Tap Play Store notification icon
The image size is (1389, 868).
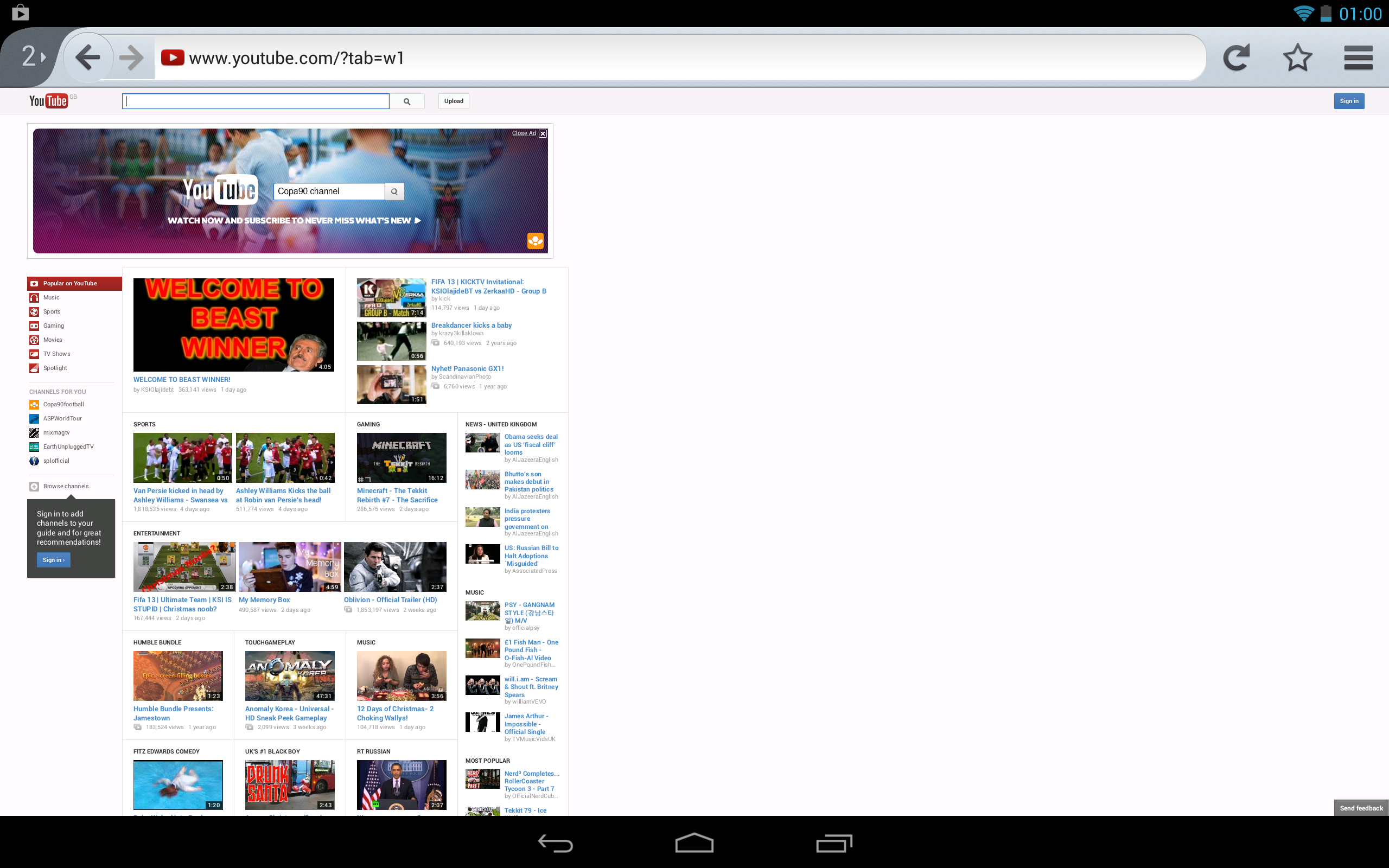[x=20, y=12]
